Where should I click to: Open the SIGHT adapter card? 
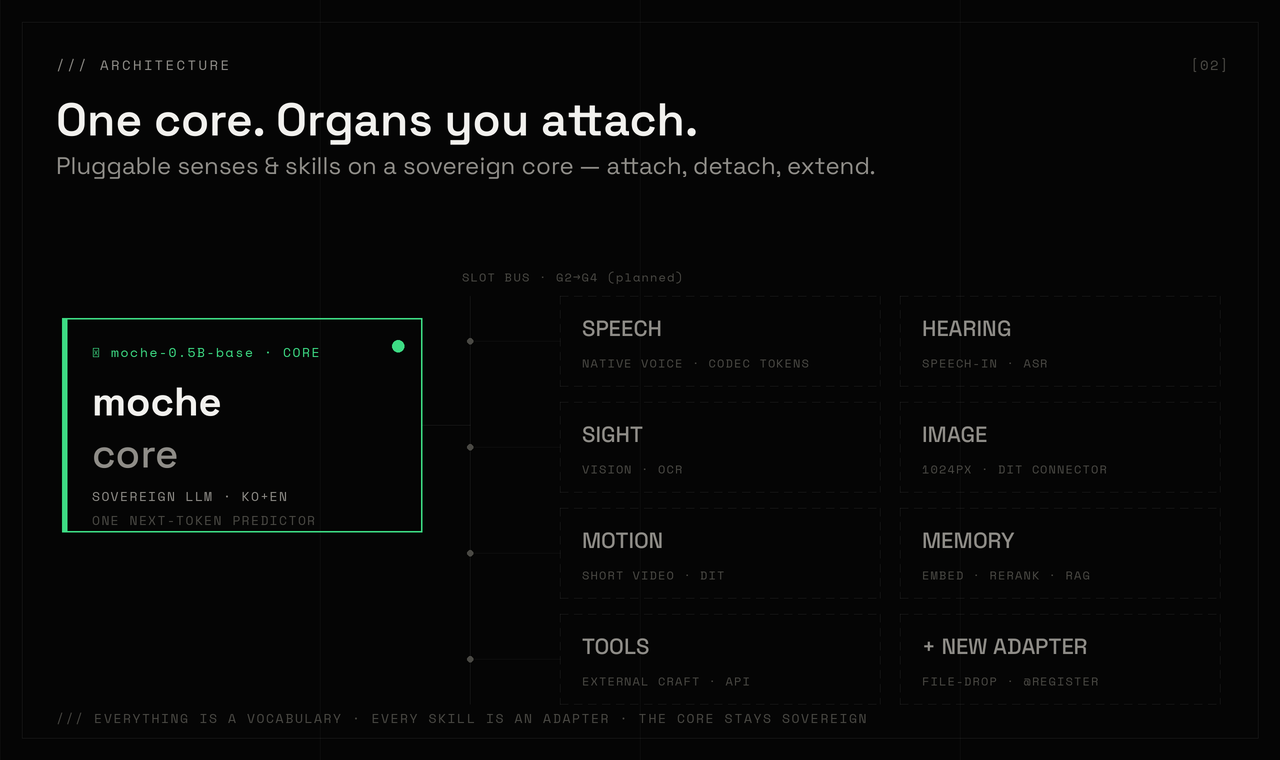point(720,447)
